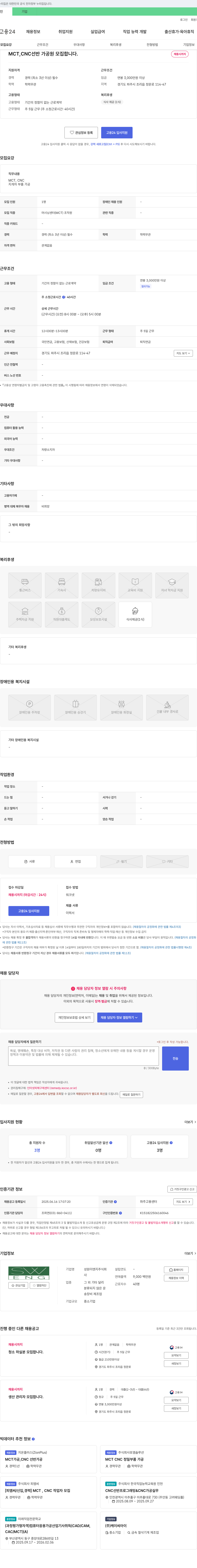Click the 장애인용 주차장 icon

(x=29, y=707)
